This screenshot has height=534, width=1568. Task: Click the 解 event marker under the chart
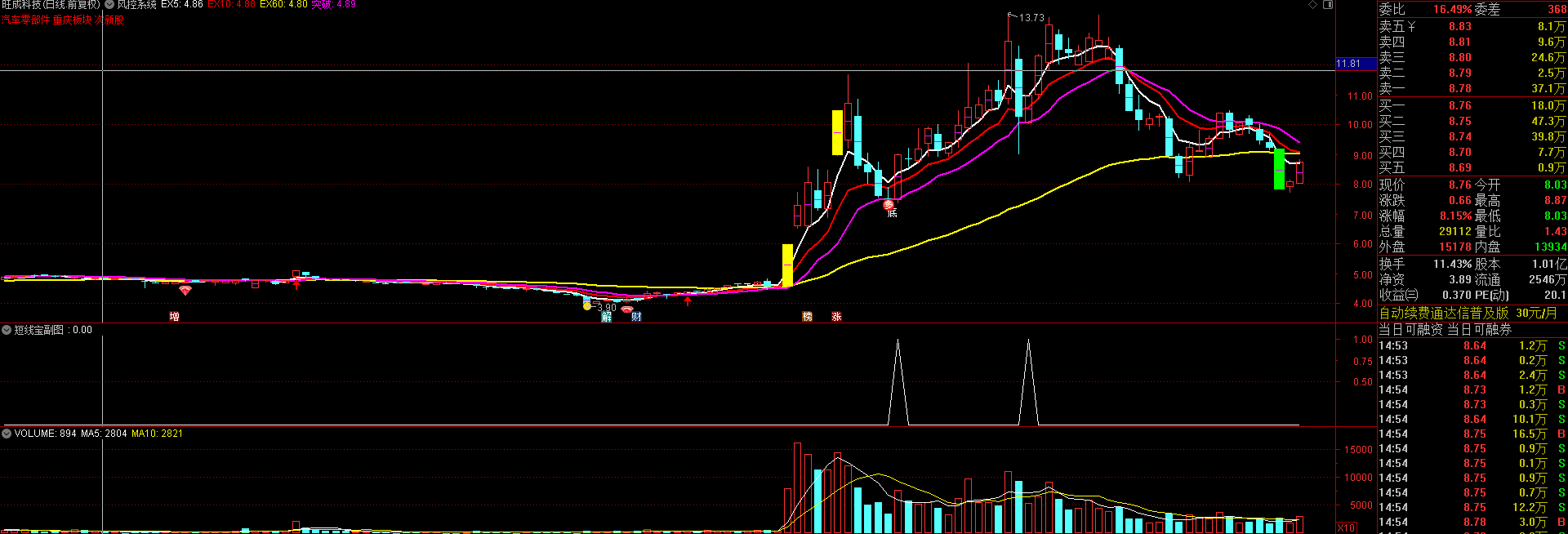coord(606,317)
